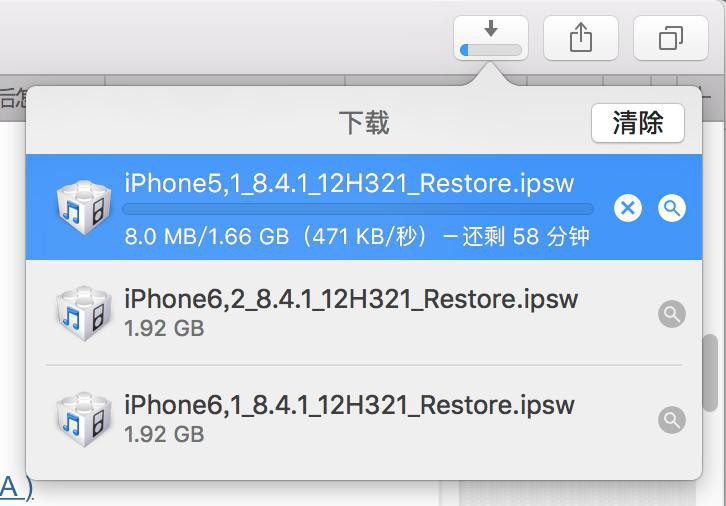Click the iPhone6,1 ipsw file icon
Image resolution: width=726 pixels, height=506 pixels.
pos(84,420)
